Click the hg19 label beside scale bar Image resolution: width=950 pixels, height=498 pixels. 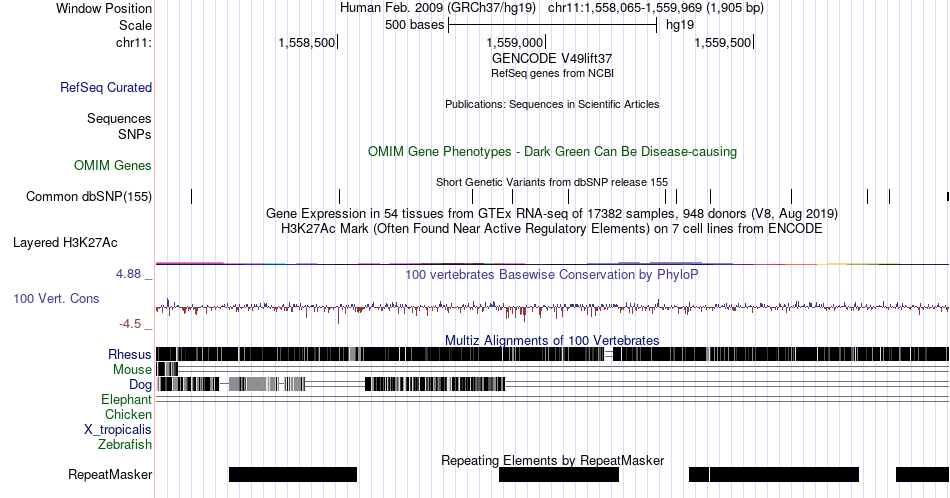tap(680, 25)
